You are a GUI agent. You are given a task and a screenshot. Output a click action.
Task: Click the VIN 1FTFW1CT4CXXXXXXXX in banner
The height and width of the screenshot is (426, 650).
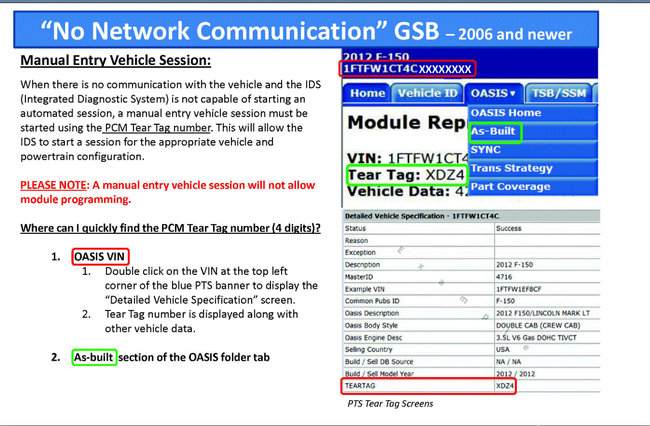coord(407,69)
